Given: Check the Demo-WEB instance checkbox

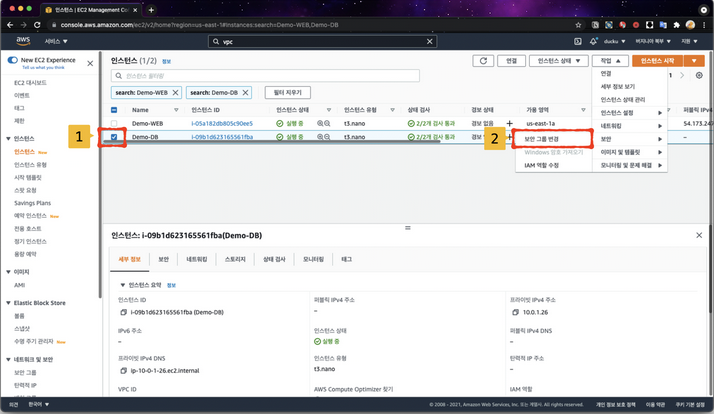Looking at the screenshot, I should 115,123.
